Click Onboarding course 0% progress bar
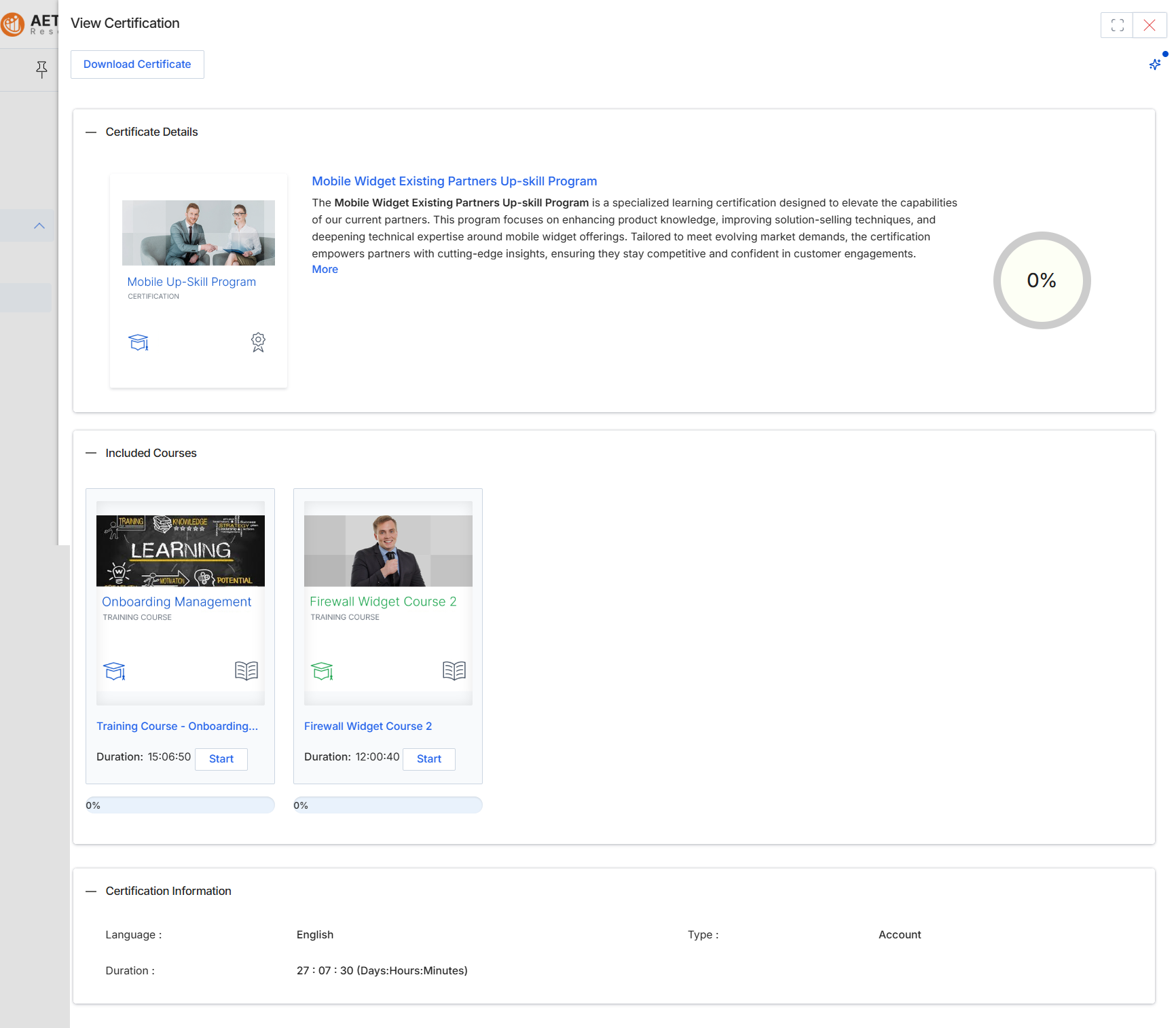The height and width of the screenshot is (1028, 1176). [180, 805]
